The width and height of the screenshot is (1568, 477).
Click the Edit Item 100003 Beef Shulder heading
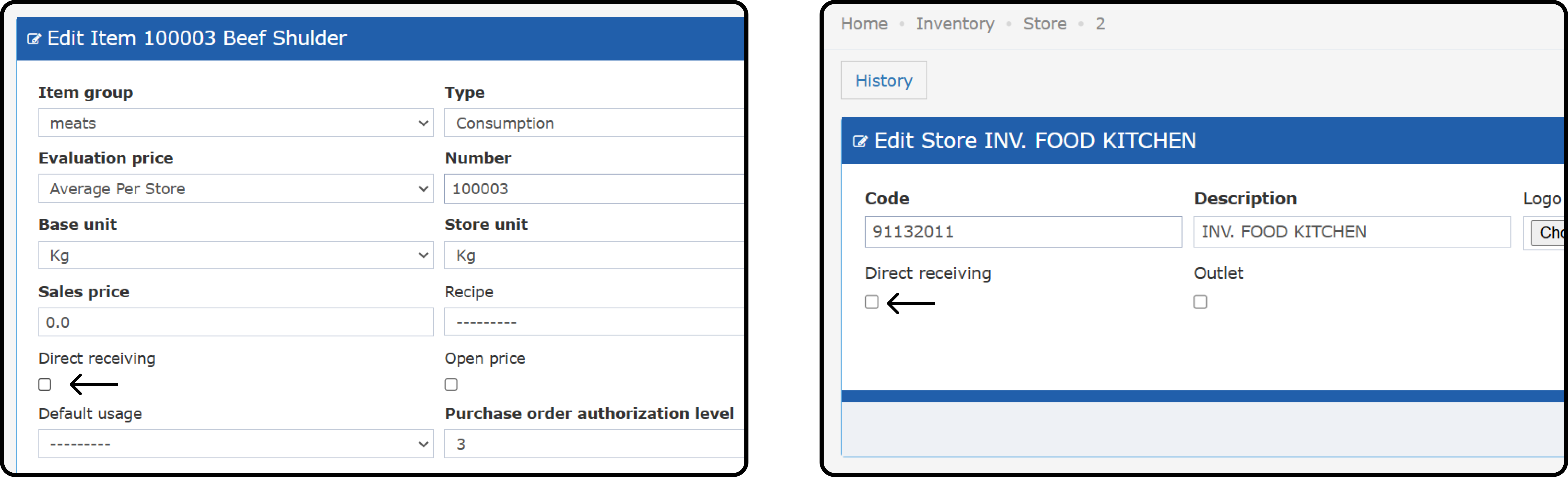(x=197, y=38)
